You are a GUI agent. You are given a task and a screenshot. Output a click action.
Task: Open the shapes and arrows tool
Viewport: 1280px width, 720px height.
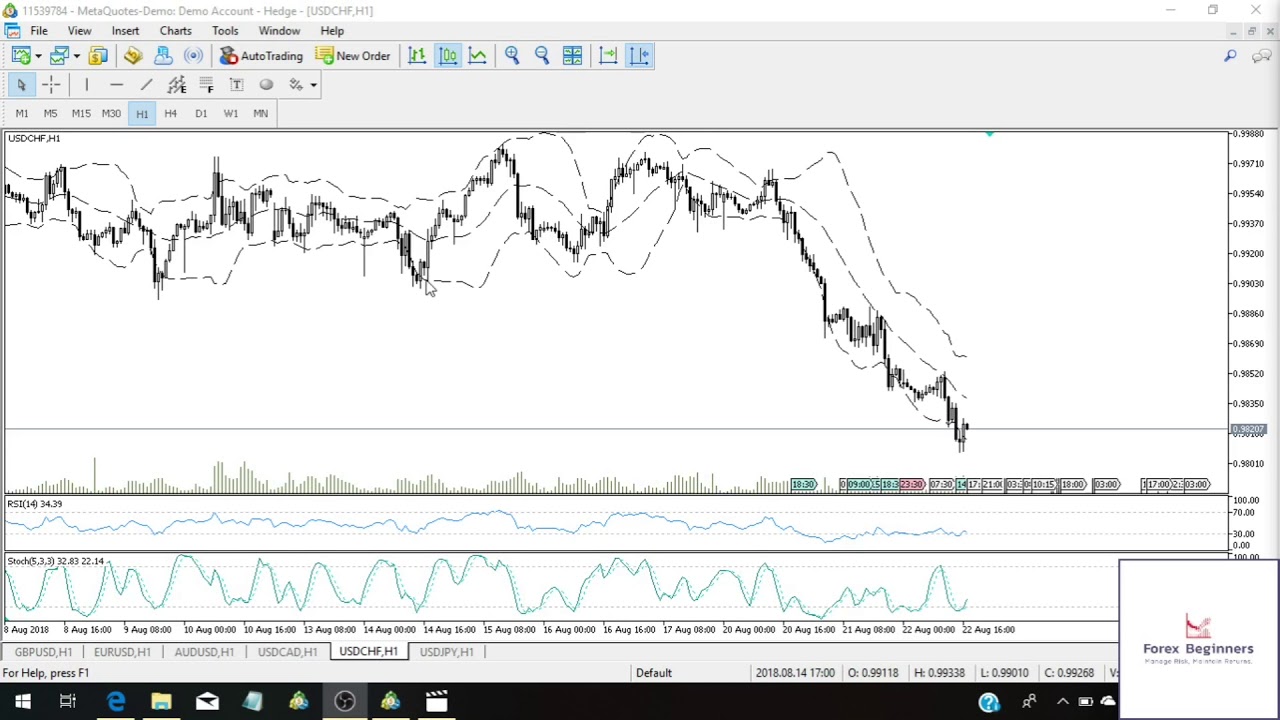tap(296, 85)
